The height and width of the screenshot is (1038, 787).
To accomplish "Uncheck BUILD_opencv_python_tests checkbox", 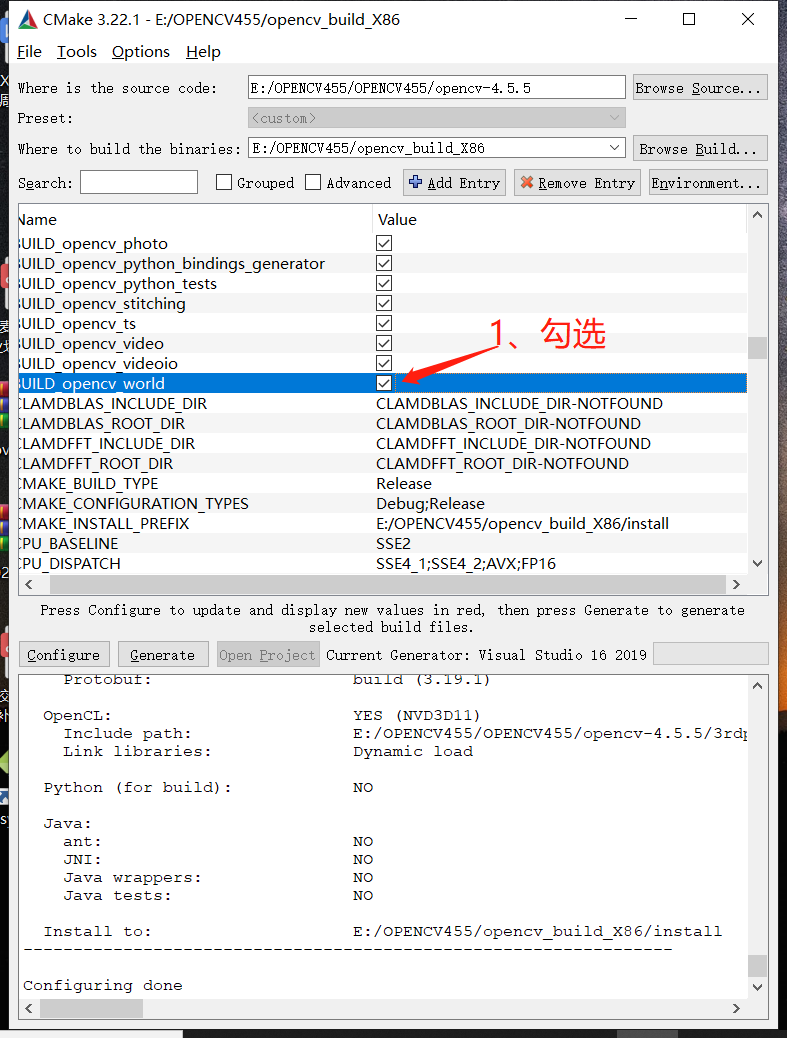I will (x=384, y=283).
